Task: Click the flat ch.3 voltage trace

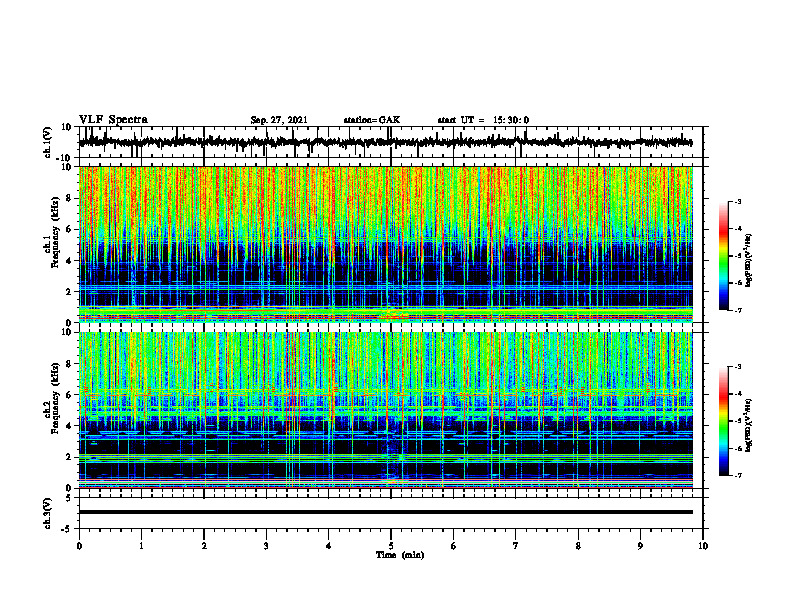Action: (x=385, y=512)
